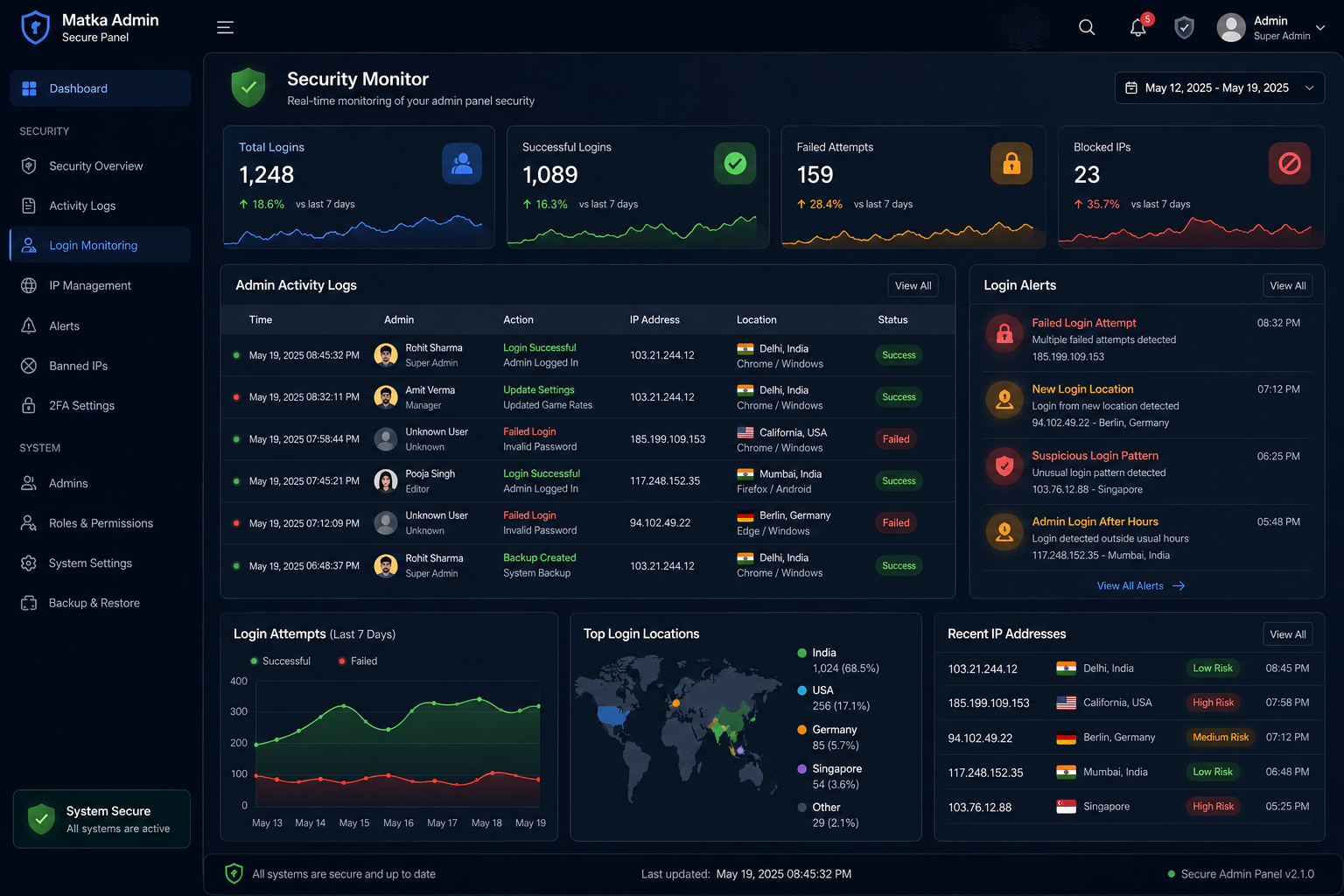The height and width of the screenshot is (896, 1344).
Task: Open notifications bell with badge
Action: (1139, 26)
